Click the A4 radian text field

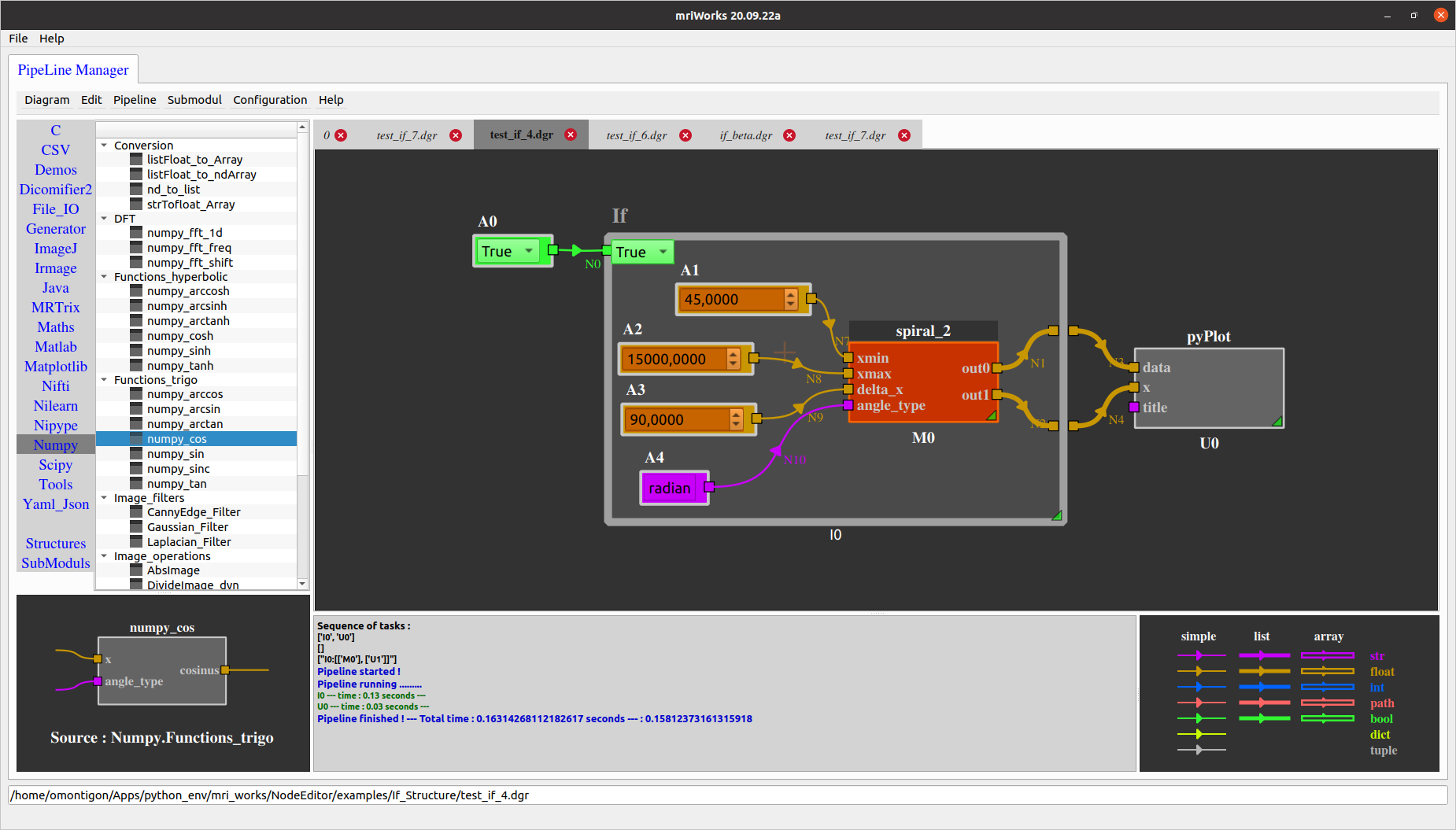coord(671,488)
